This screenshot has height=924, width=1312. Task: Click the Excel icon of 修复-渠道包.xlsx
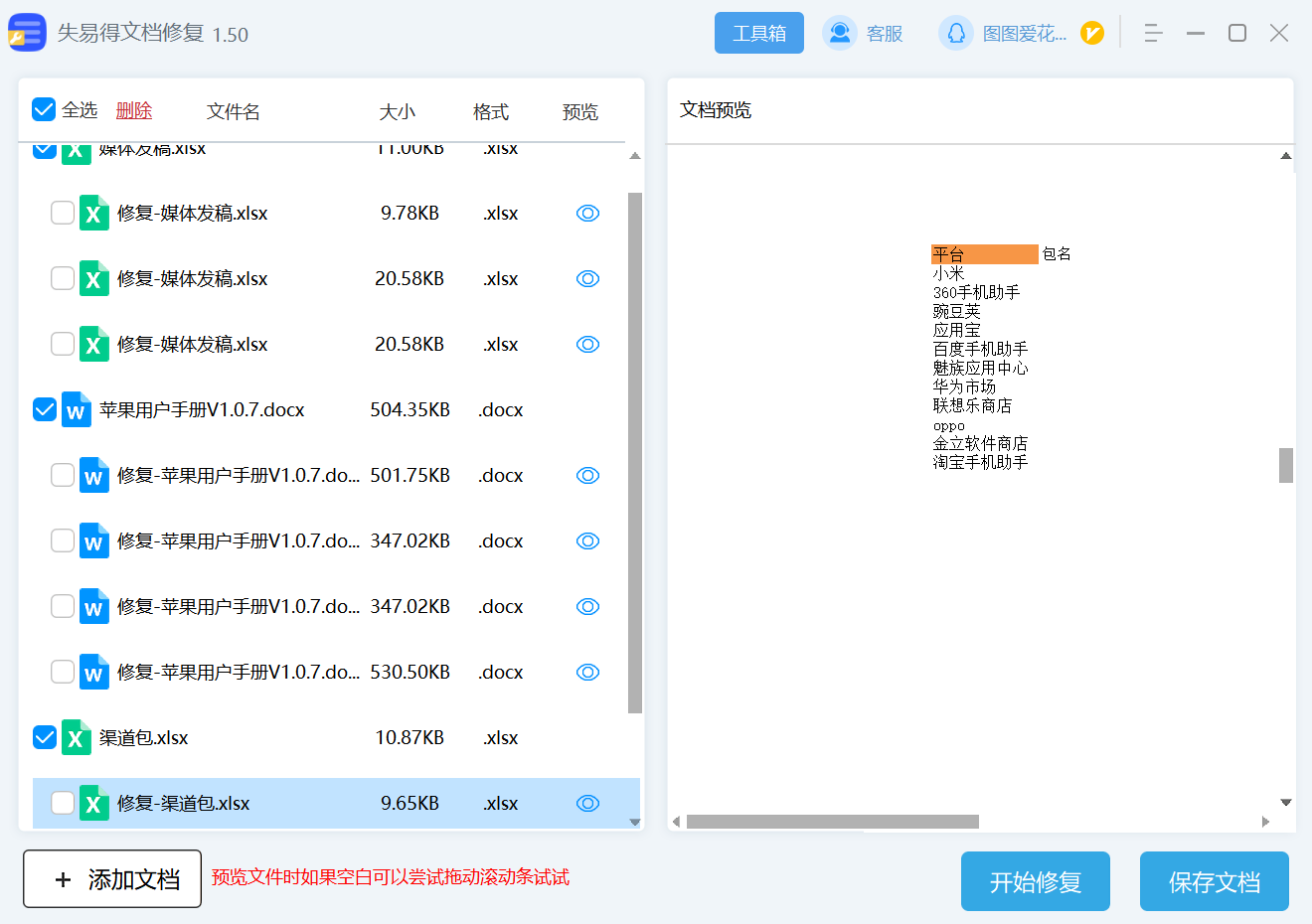point(93,803)
